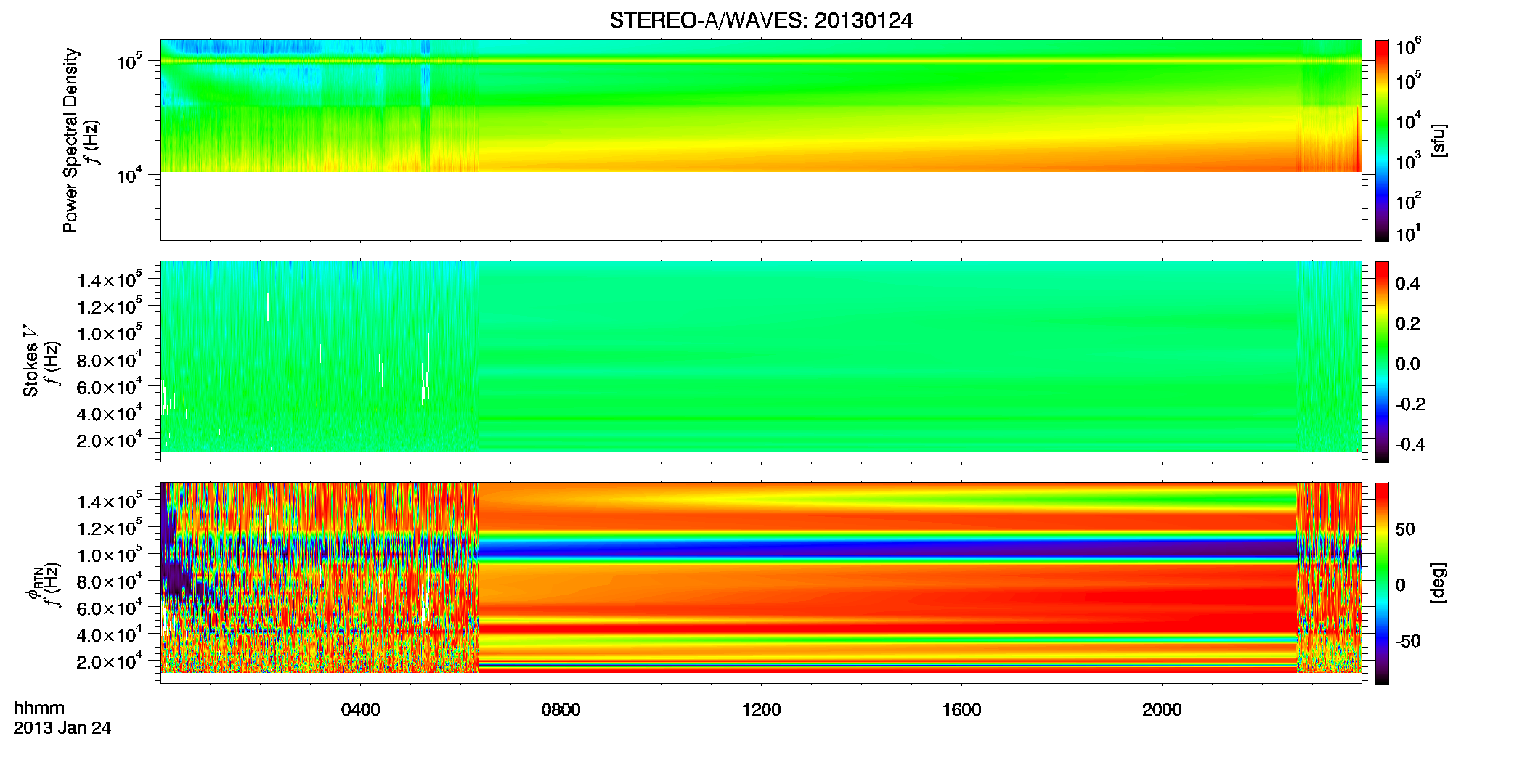Click the power spectral density color bar
This screenshot has width=1522, height=784.
click(x=1382, y=140)
